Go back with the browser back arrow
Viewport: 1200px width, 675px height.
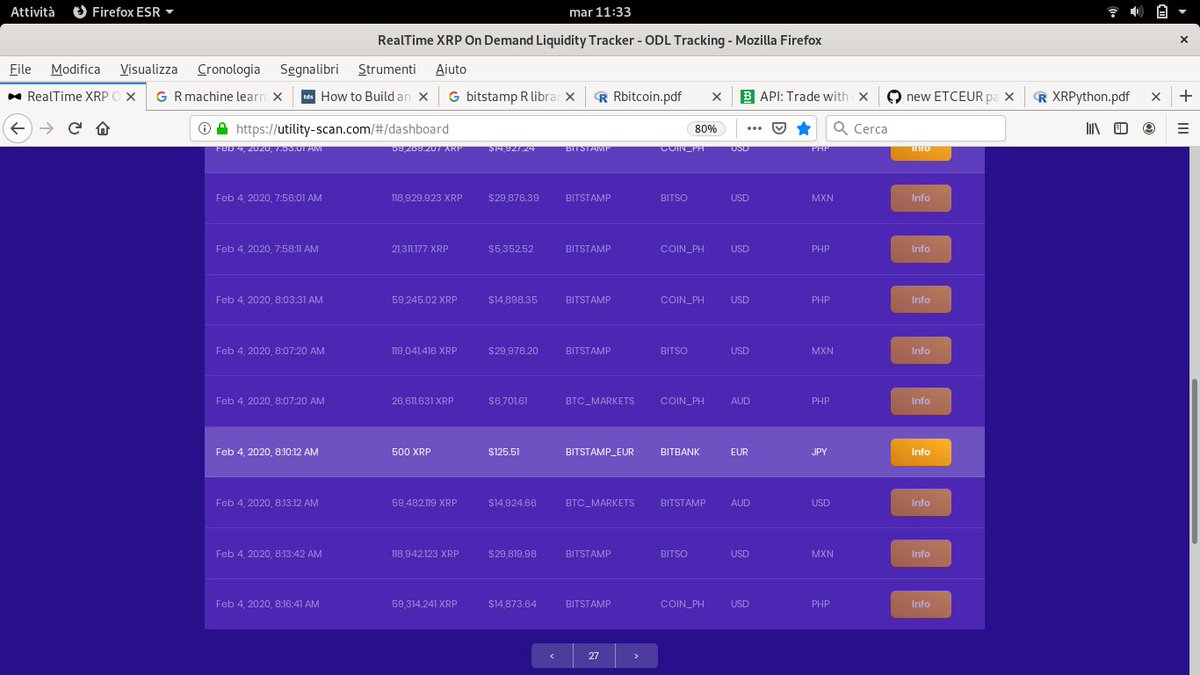pyautogui.click(x=17, y=128)
